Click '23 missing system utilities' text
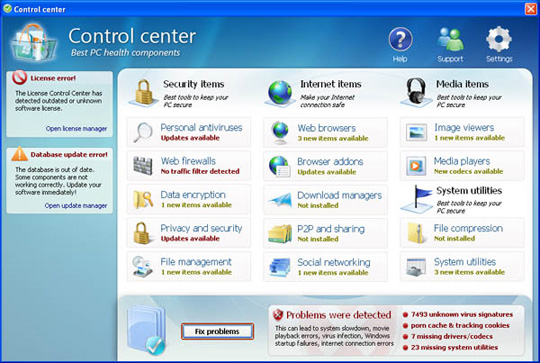 [x=454, y=347]
